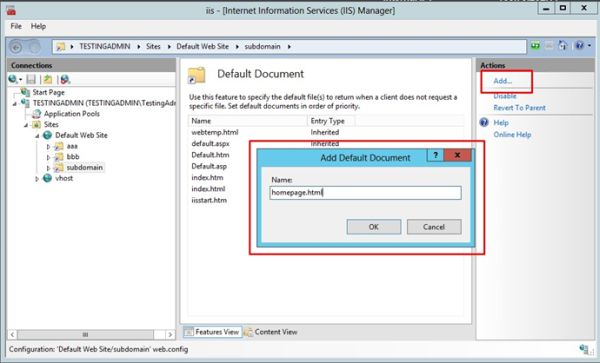Click the Help question mark toolbar icon
The image size is (600, 363).
(x=580, y=46)
